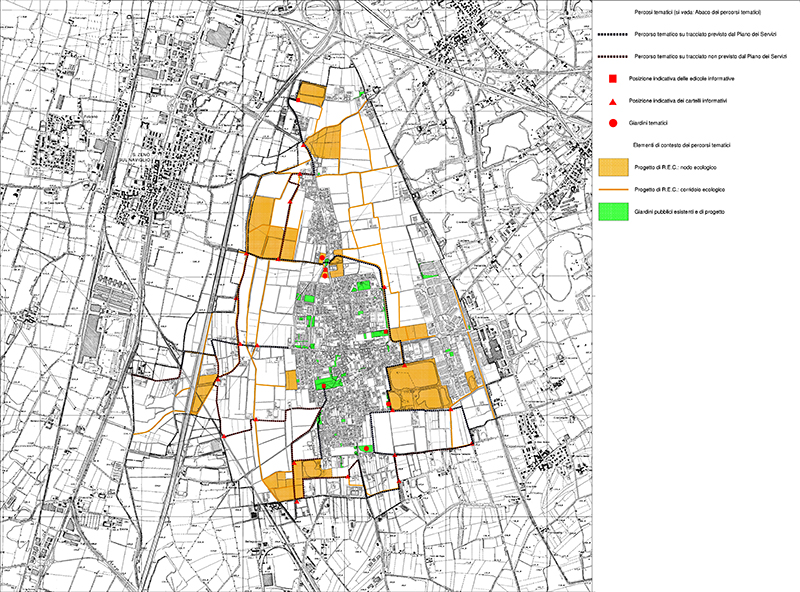Click the orange nodo ecologico legend swatch

pyautogui.click(x=612, y=167)
